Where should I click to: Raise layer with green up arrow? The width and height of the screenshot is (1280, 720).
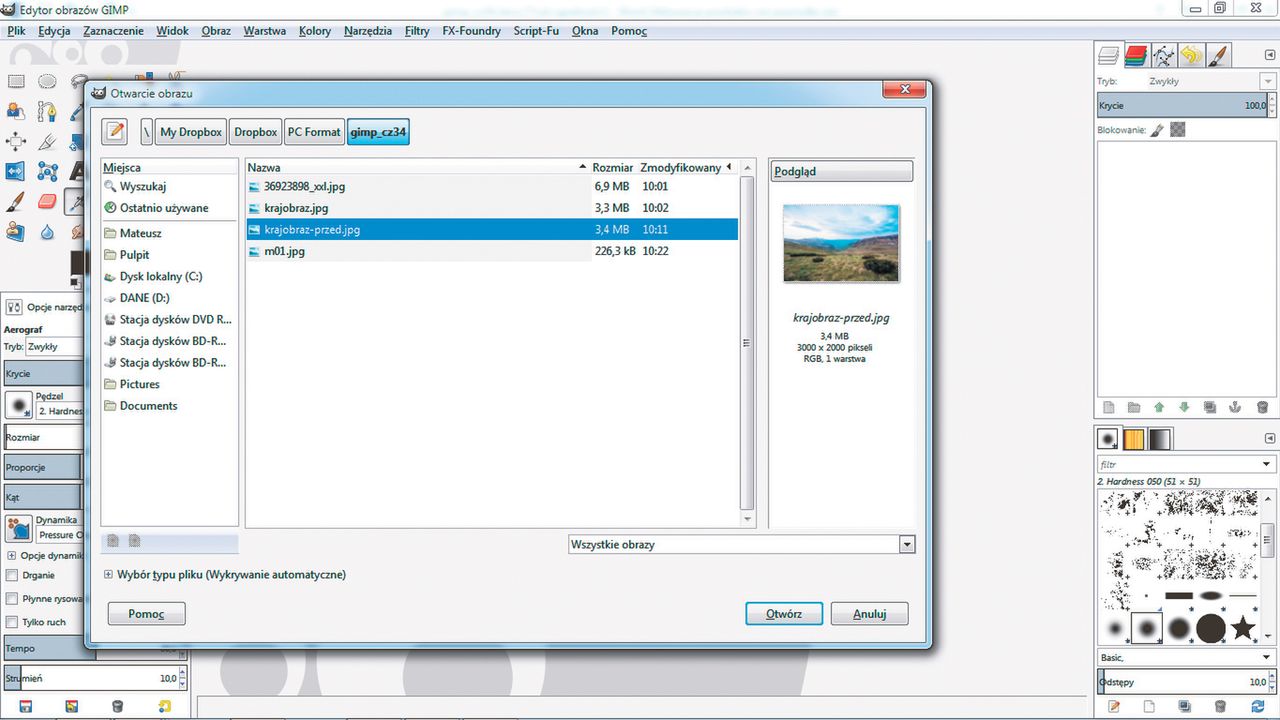1159,407
